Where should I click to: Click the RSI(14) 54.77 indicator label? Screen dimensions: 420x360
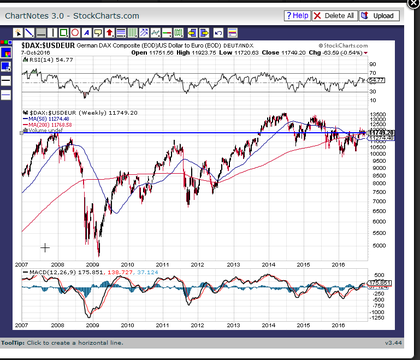48,60
